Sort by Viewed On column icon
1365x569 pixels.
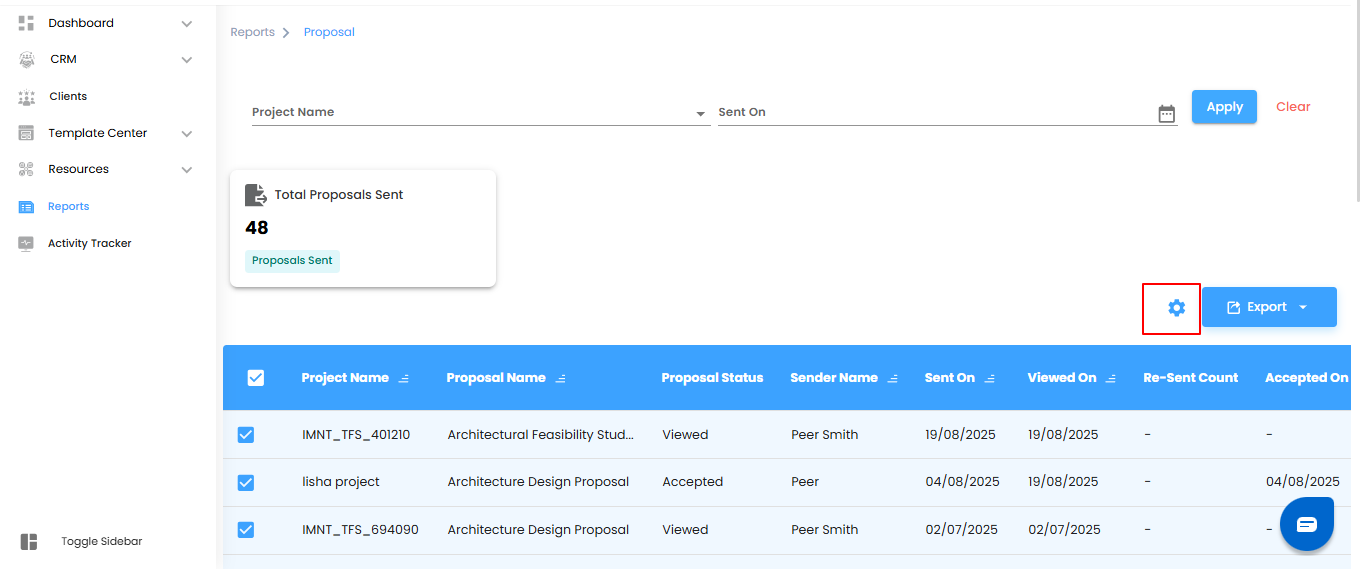[x=1111, y=378]
